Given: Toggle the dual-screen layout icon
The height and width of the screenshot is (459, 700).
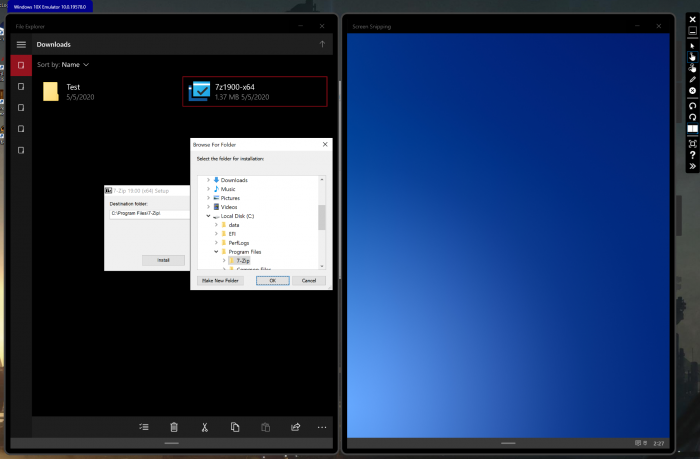Looking at the screenshot, I should [x=692, y=129].
